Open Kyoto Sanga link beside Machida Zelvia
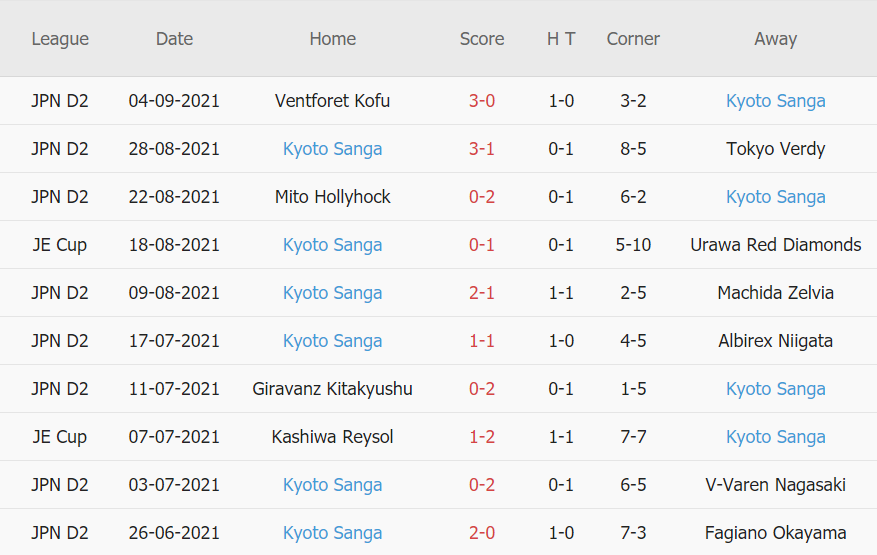Image resolution: width=877 pixels, height=555 pixels. pos(332,293)
